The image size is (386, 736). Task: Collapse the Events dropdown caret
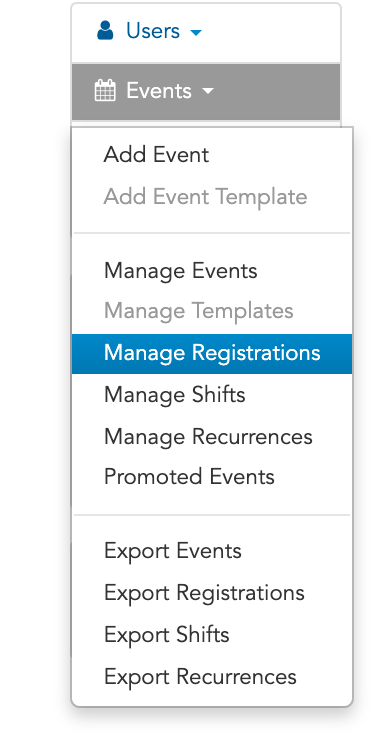tap(208, 91)
